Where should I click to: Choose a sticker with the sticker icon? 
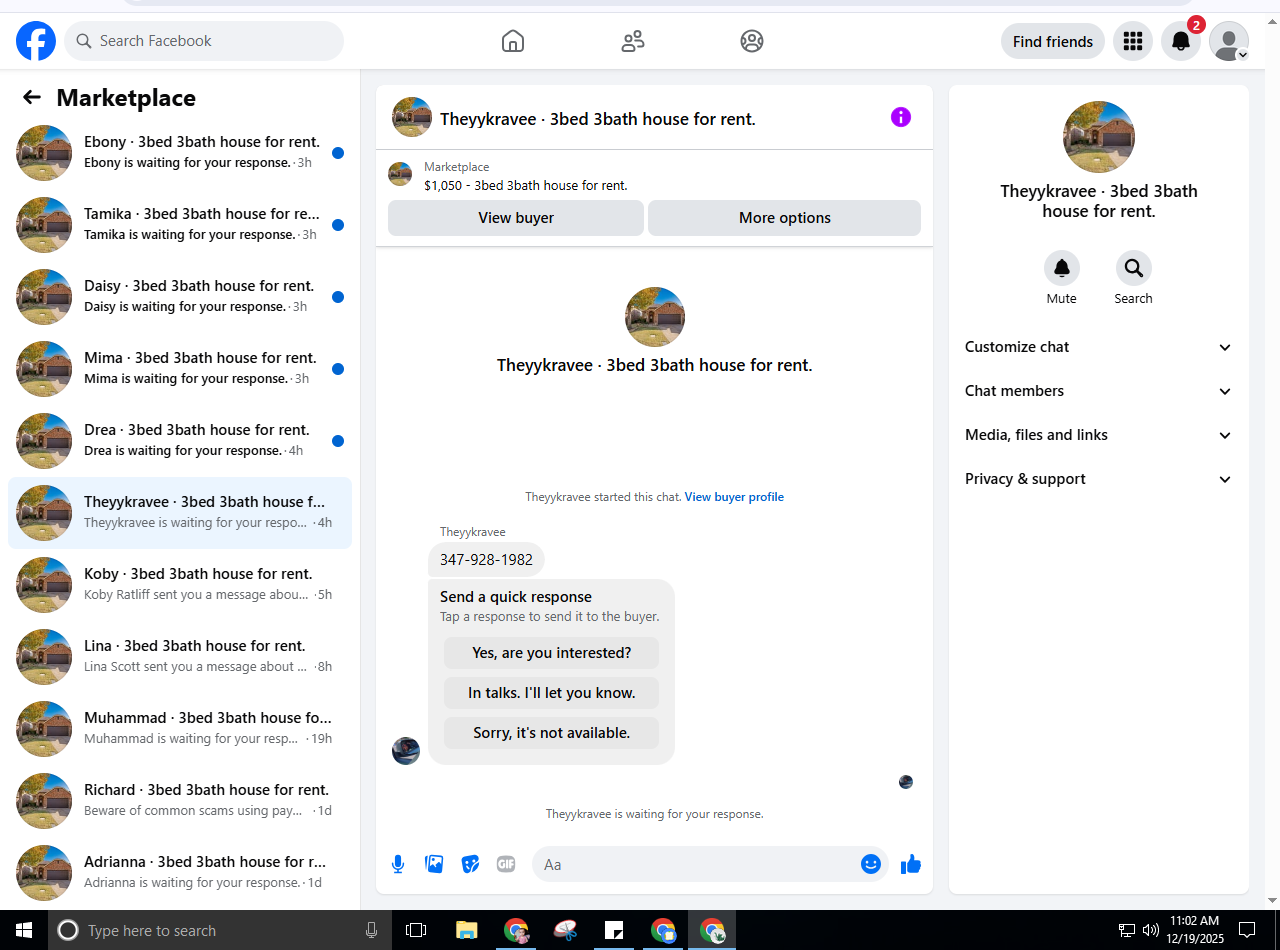coord(470,864)
